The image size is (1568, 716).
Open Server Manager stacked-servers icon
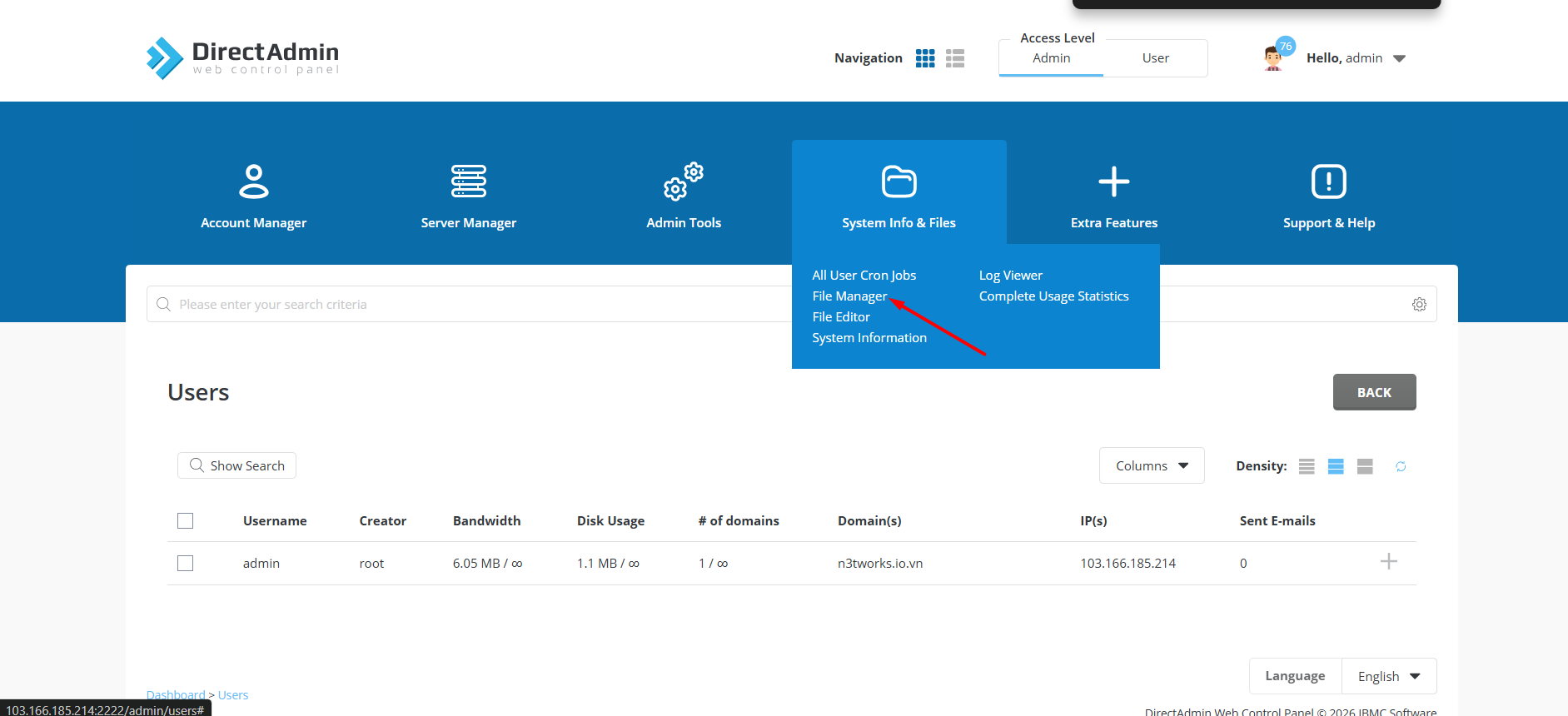[x=468, y=181]
